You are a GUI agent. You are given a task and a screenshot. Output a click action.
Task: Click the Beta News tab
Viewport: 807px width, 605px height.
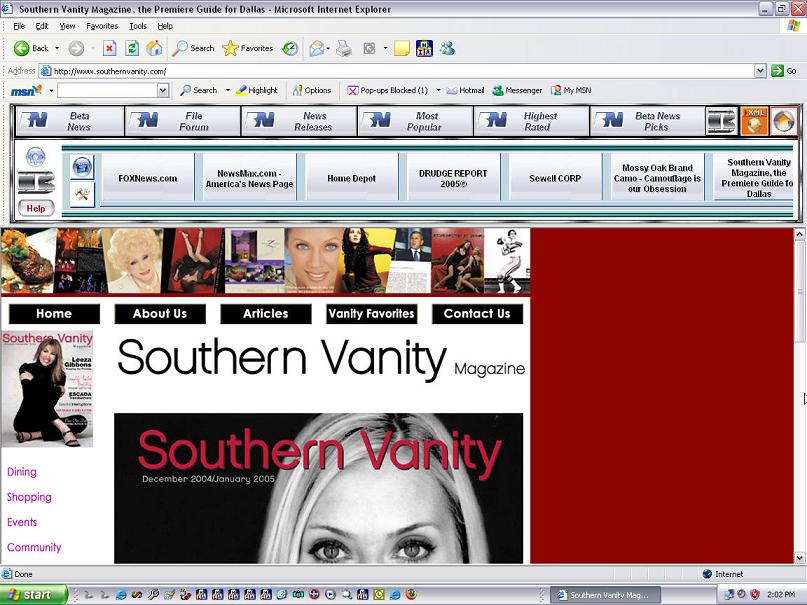coord(70,121)
